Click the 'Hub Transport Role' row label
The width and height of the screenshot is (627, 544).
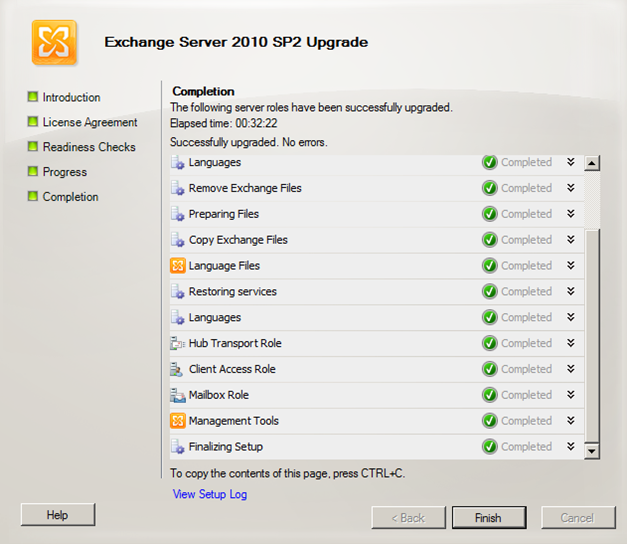coord(235,343)
